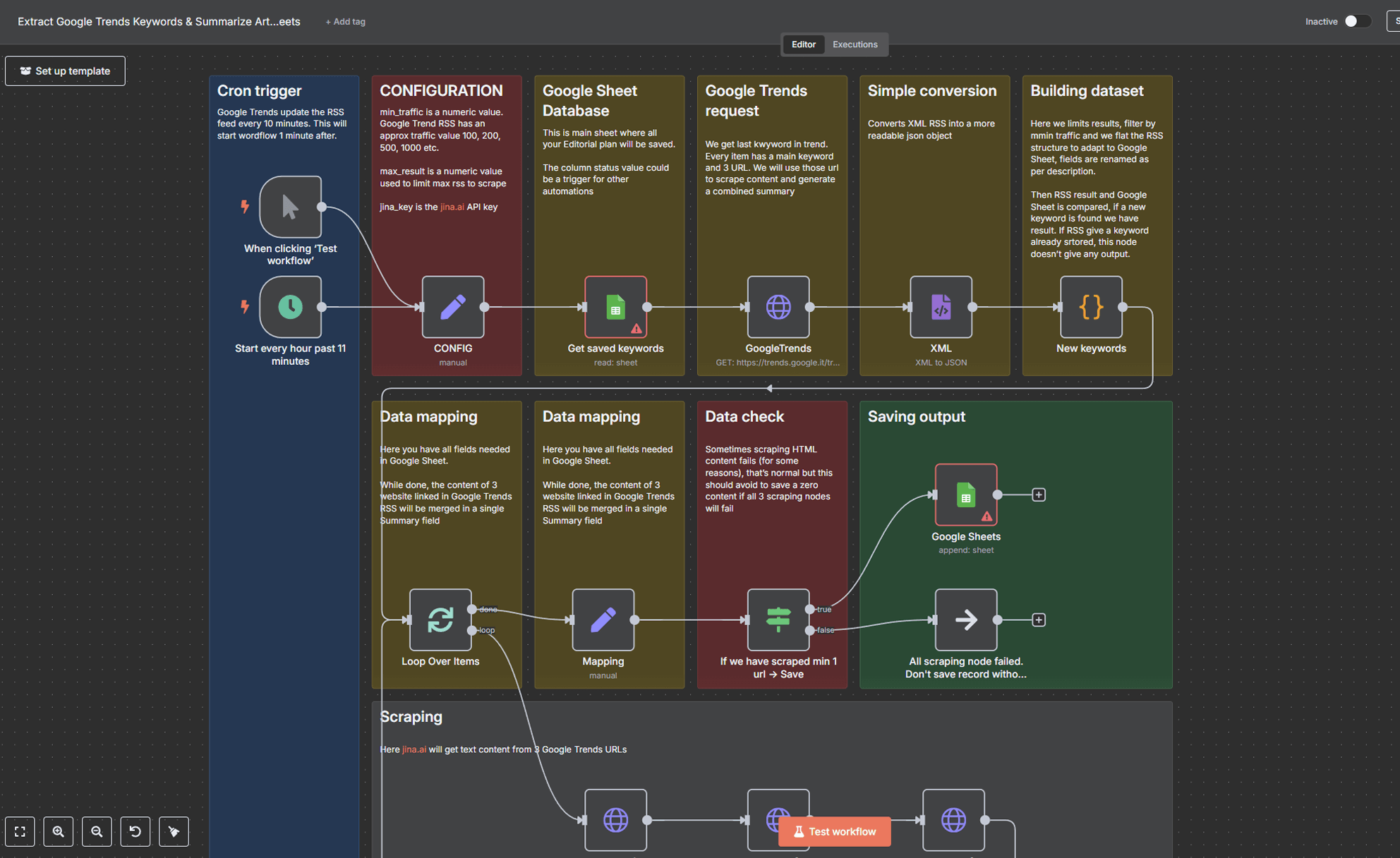Add node after Google Sheets append output
Screen dimensions: 1400x858
click(x=1039, y=495)
